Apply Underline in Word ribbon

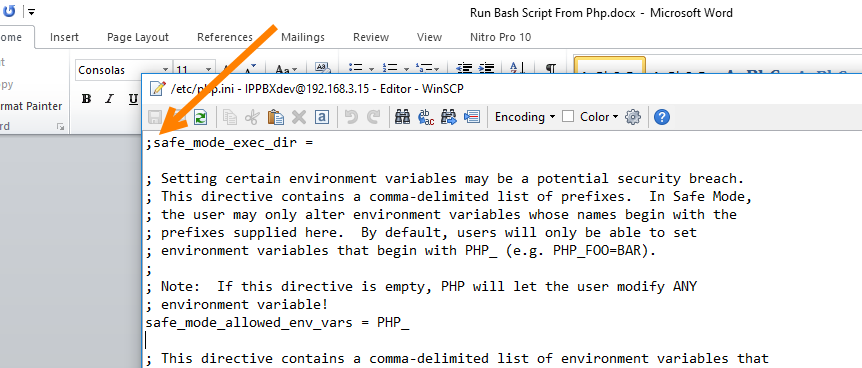pos(133,99)
